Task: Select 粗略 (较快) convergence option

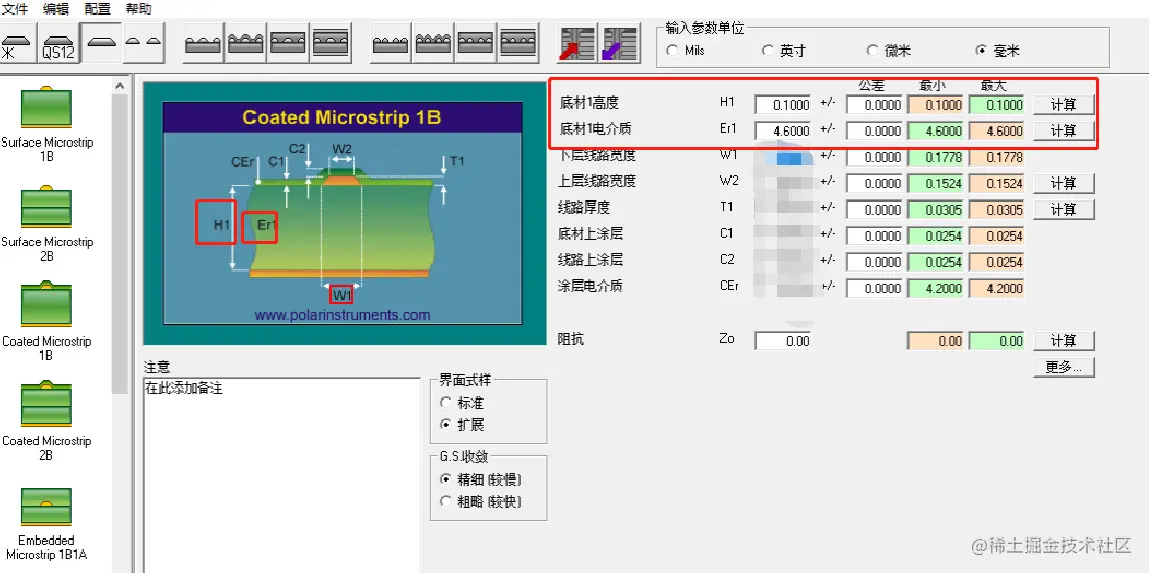Action: pos(481,502)
